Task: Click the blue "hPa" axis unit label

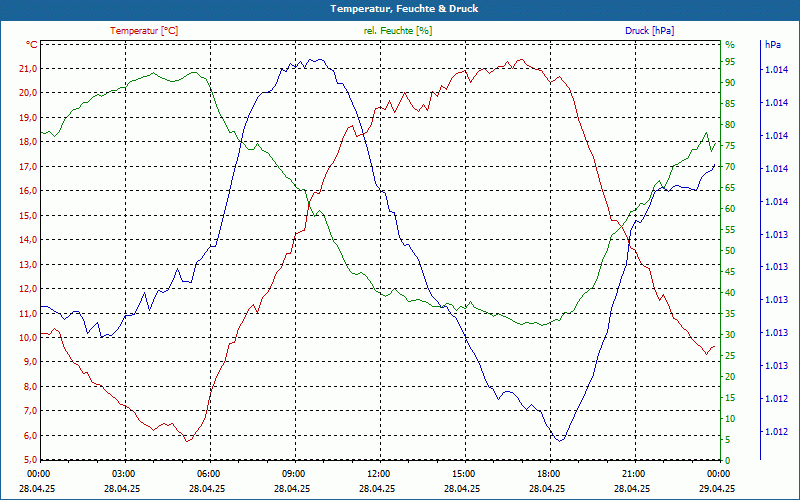Action: coord(772,45)
